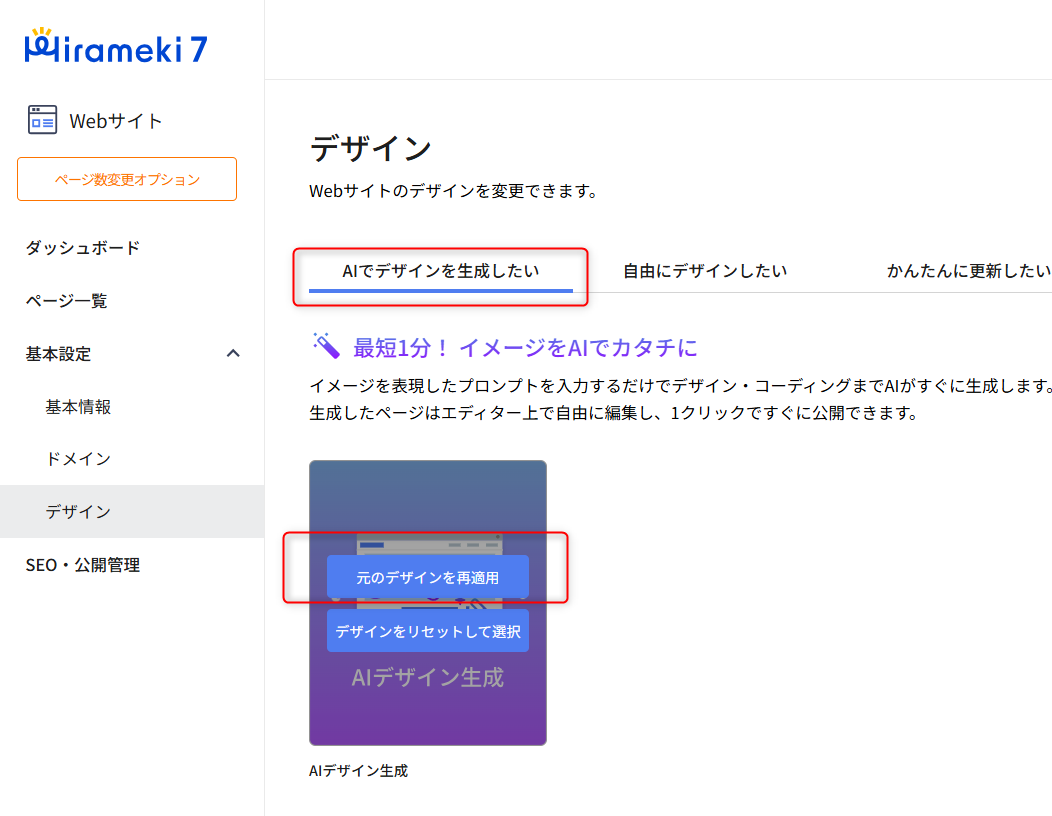Open SEO・公開管理 in the sidebar
Viewport: 1052px width, 816px height.
coord(83,565)
